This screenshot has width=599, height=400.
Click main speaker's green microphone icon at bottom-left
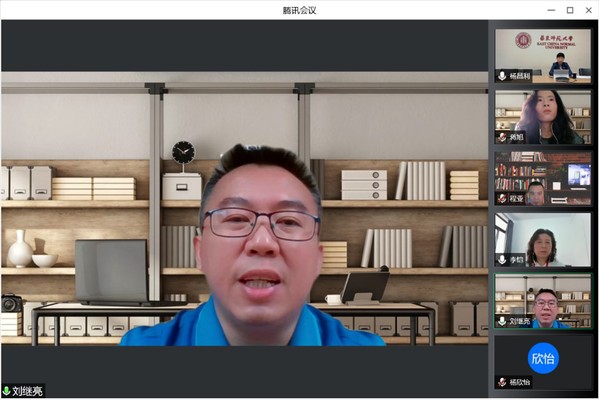point(6,391)
